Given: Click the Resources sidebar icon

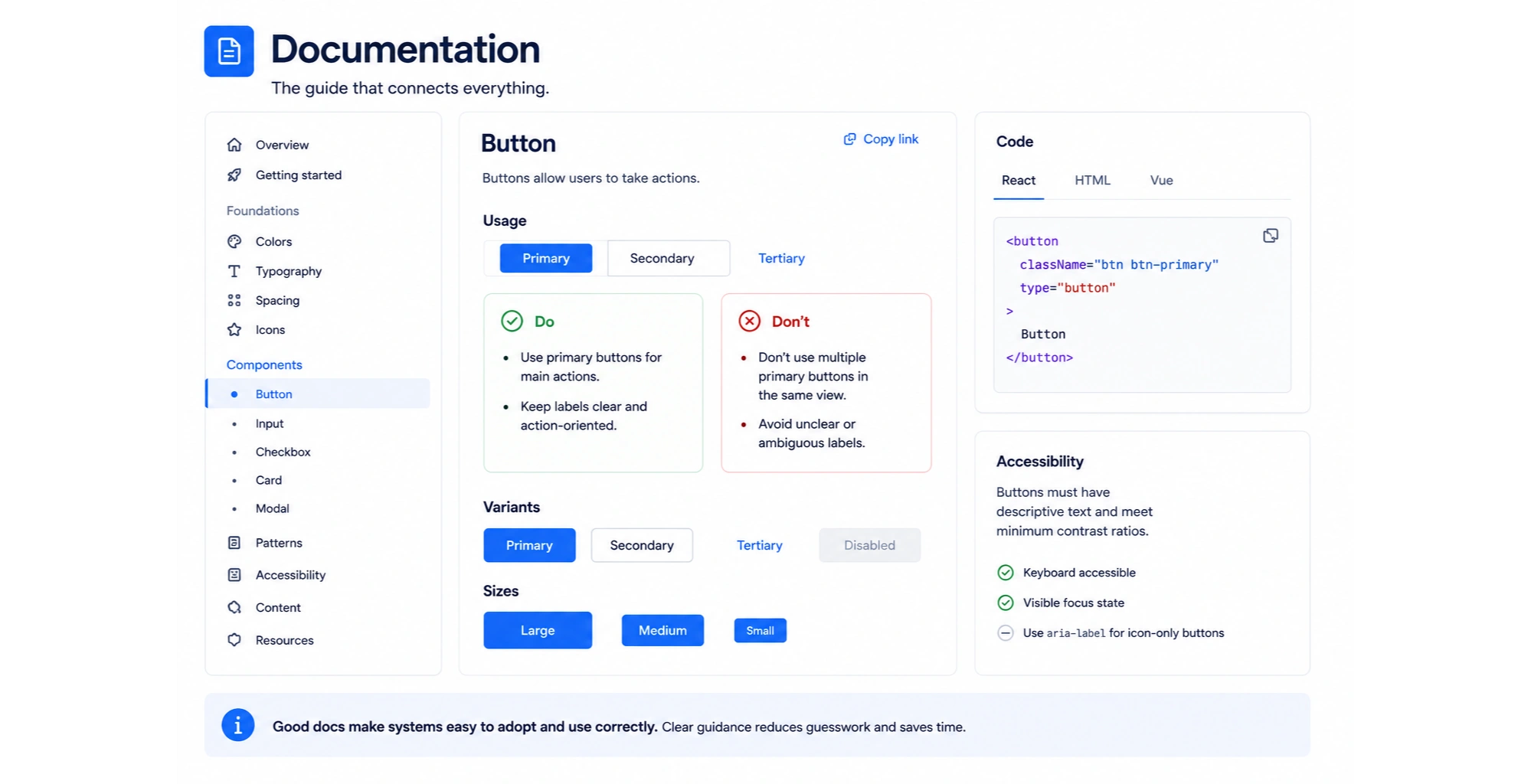Looking at the screenshot, I should click(234, 639).
